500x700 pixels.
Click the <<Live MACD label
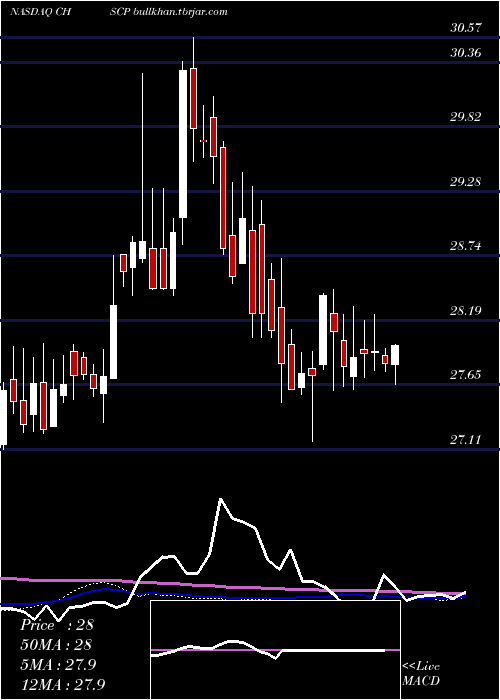click(421, 673)
